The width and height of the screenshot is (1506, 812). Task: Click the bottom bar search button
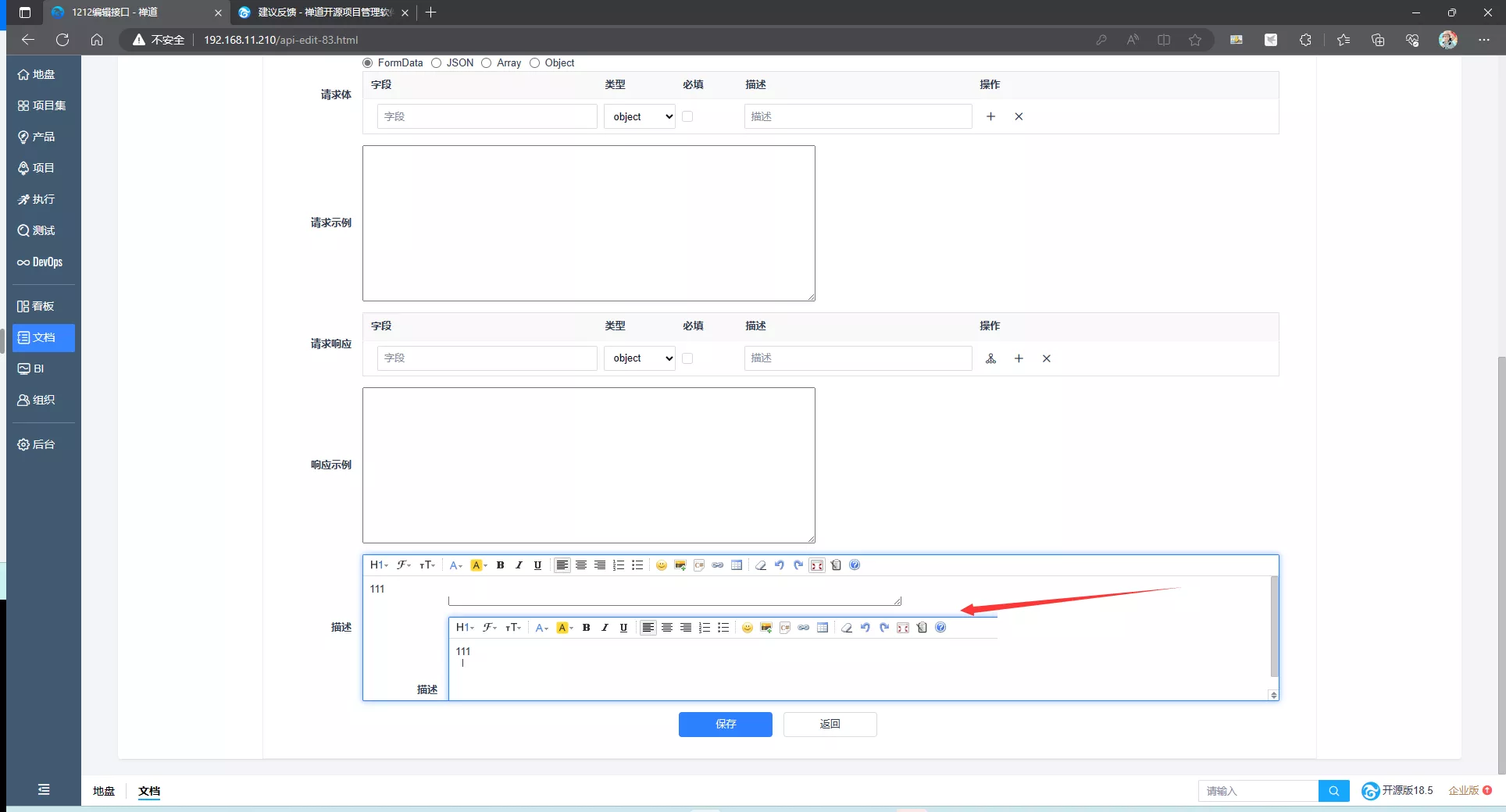click(x=1333, y=791)
